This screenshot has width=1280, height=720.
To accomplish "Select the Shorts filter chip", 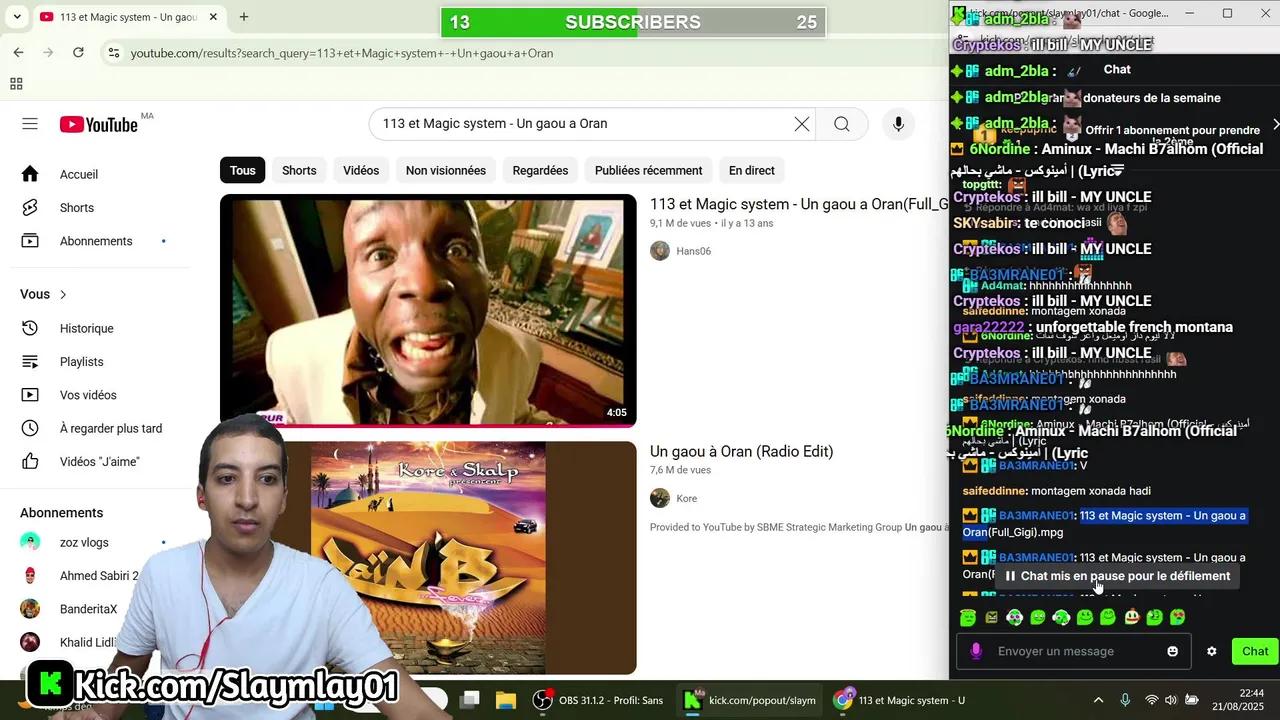I will (x=299, y=170).
